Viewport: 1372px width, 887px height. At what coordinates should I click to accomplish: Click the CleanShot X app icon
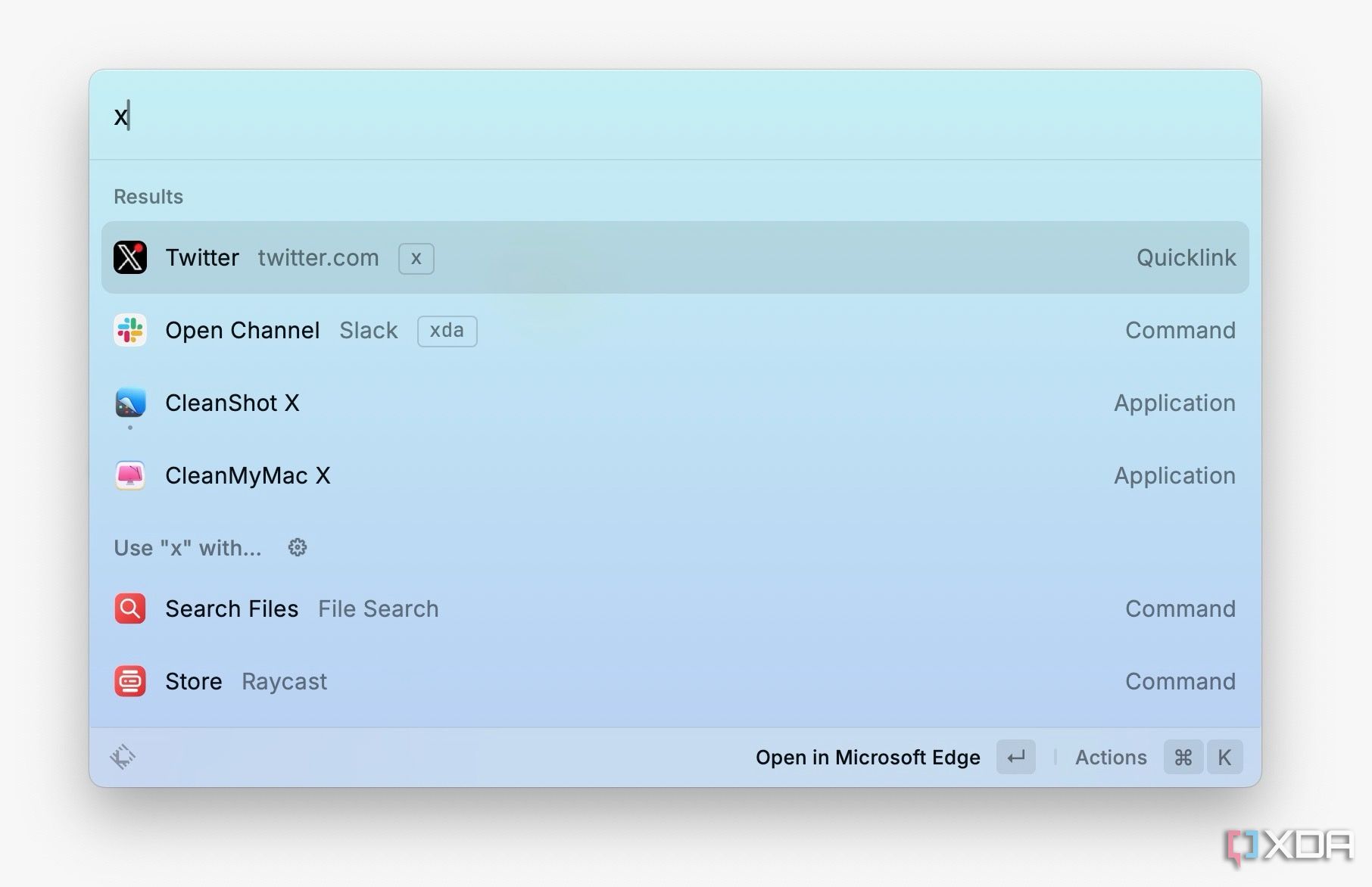click(130, 403)
